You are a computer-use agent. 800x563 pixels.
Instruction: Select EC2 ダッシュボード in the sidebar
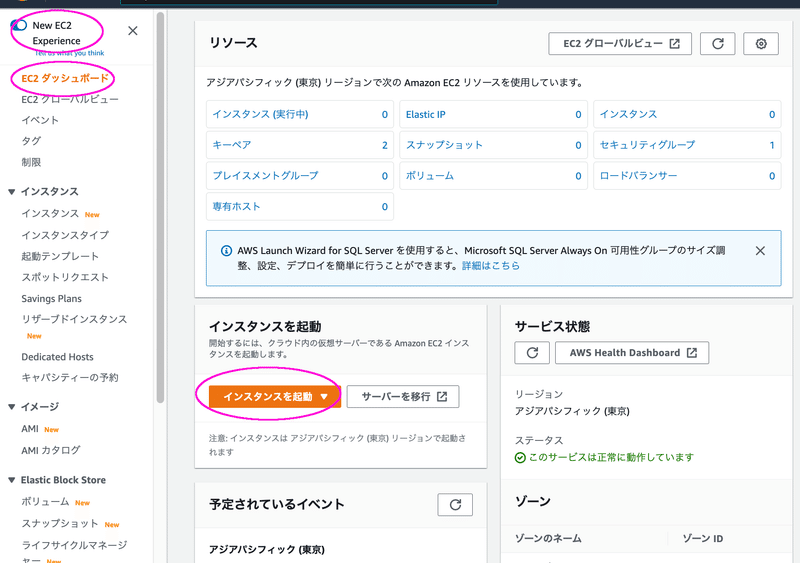(x=65, y=78)
